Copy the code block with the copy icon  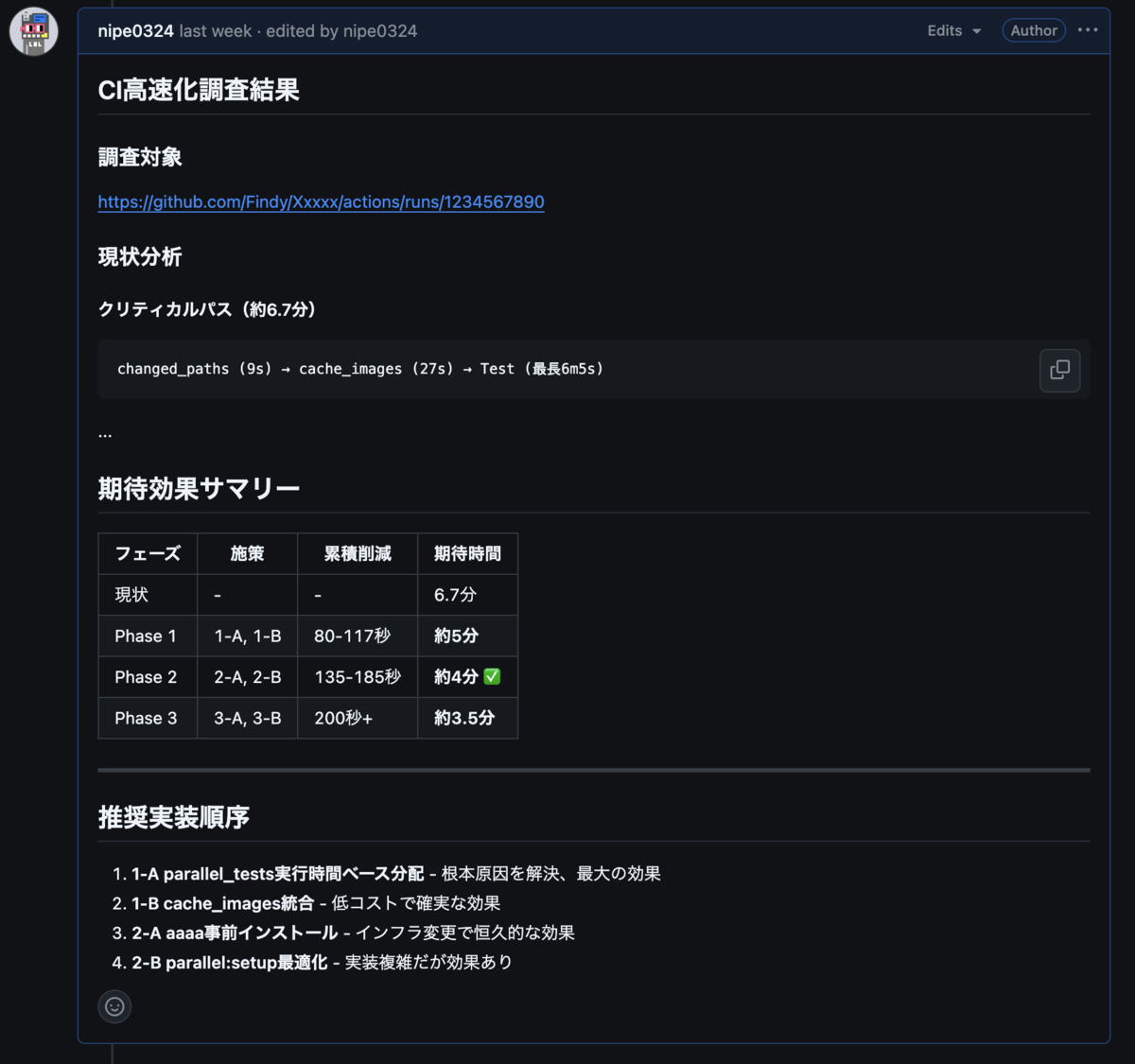pyautogui.click(x=1059, y=370)
